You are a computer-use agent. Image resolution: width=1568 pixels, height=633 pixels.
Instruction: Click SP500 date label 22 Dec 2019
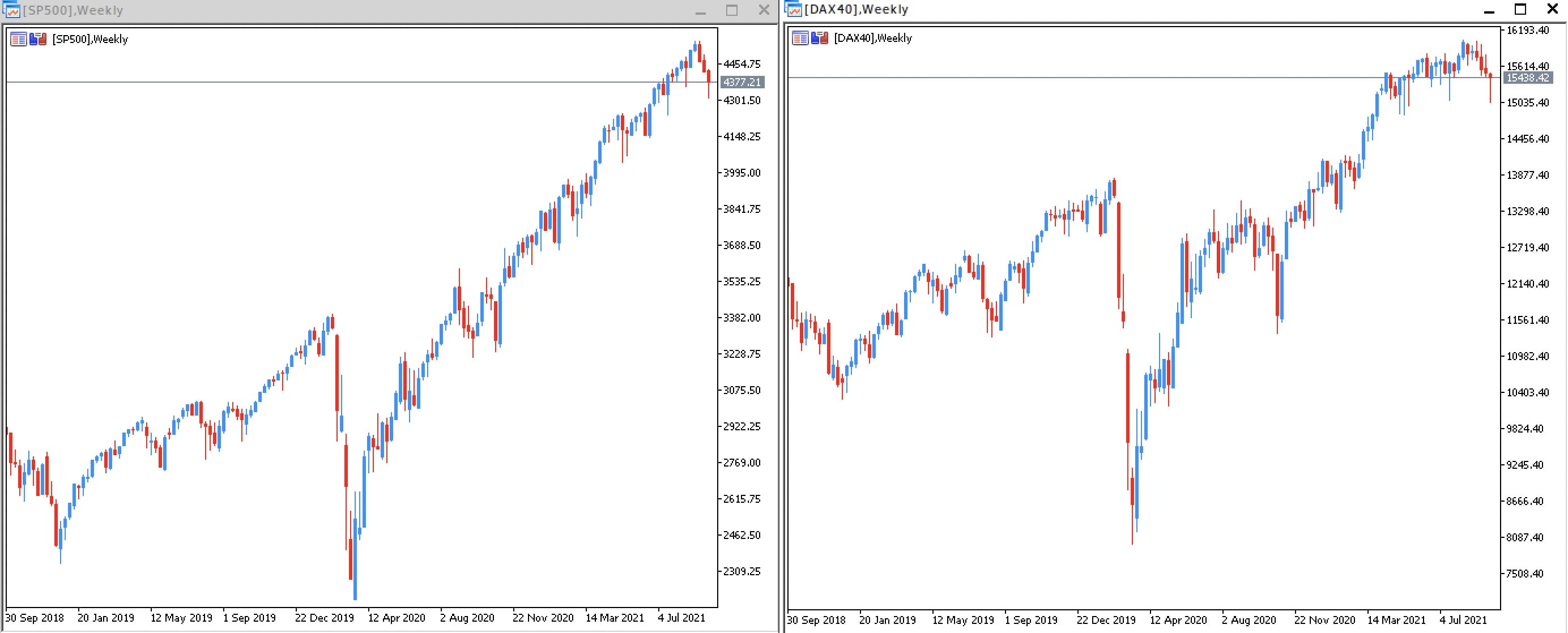coord(325,618)
